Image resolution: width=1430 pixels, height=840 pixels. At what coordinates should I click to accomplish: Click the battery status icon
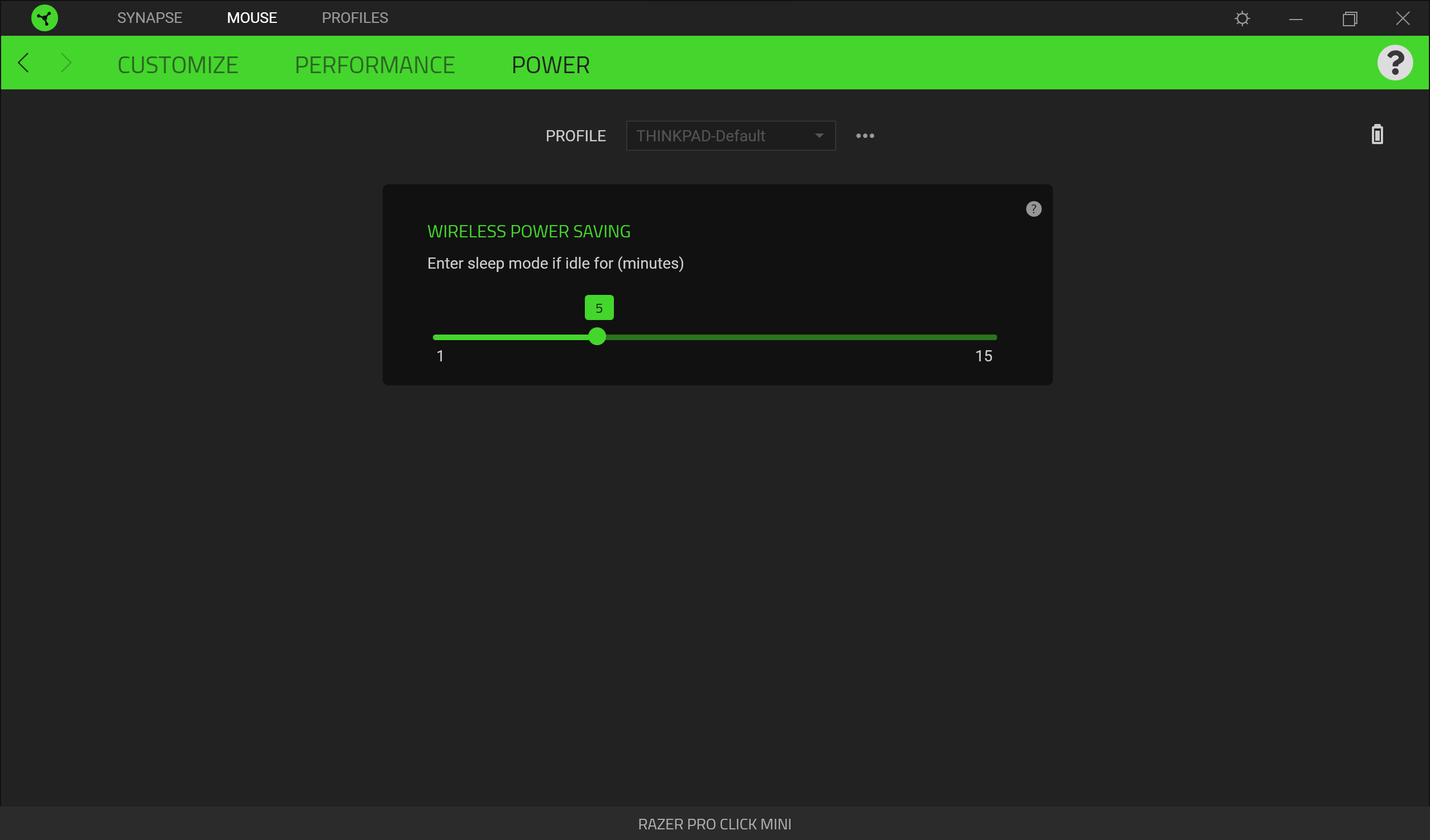(x=1377, y=135)
